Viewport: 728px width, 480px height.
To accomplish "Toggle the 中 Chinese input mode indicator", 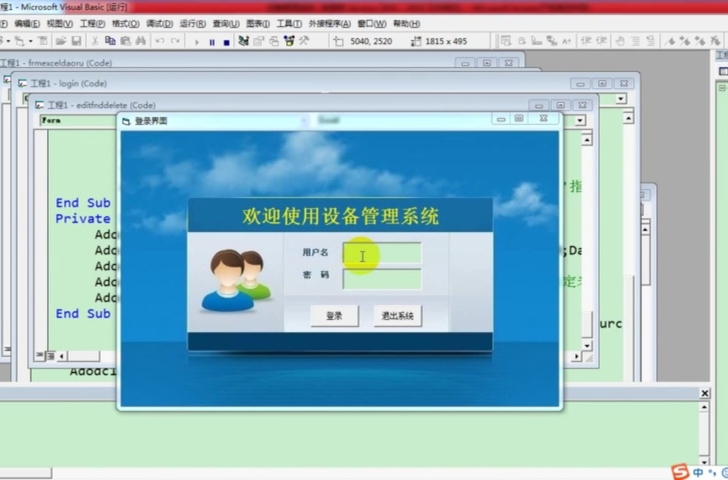I will point(698,473).
